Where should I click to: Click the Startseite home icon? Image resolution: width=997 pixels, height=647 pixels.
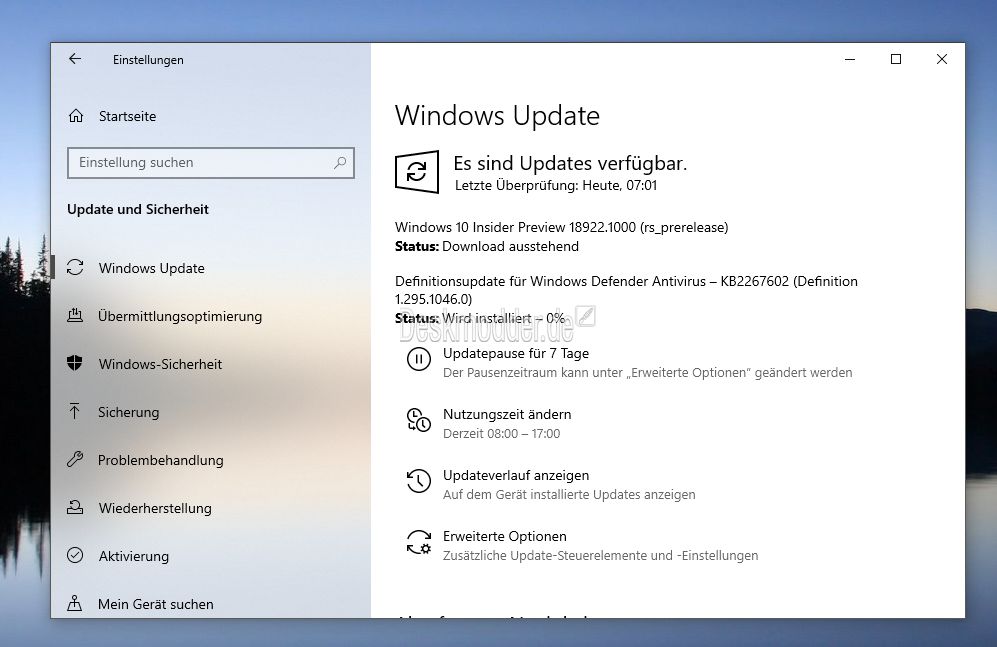click(76, 116)
